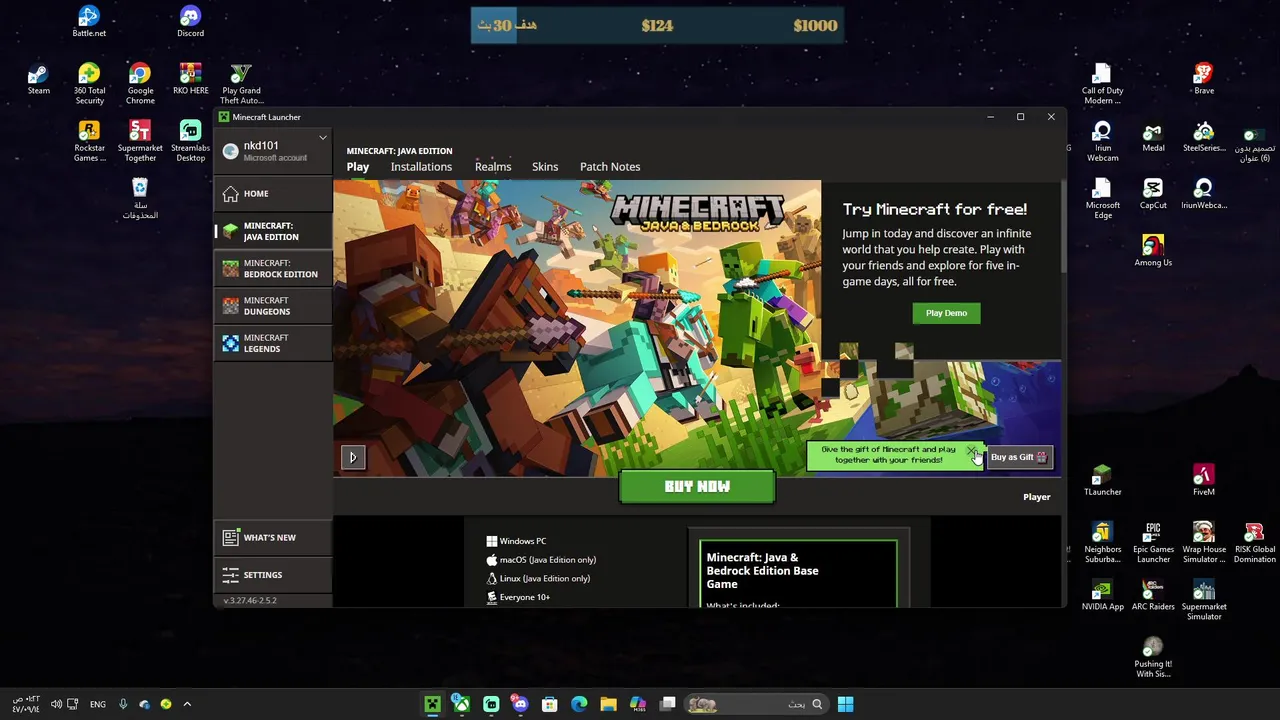Open Rockstar Games Launcher desktop icon
The width and height of the screenshot is (1280, 720).
[89, 141]
